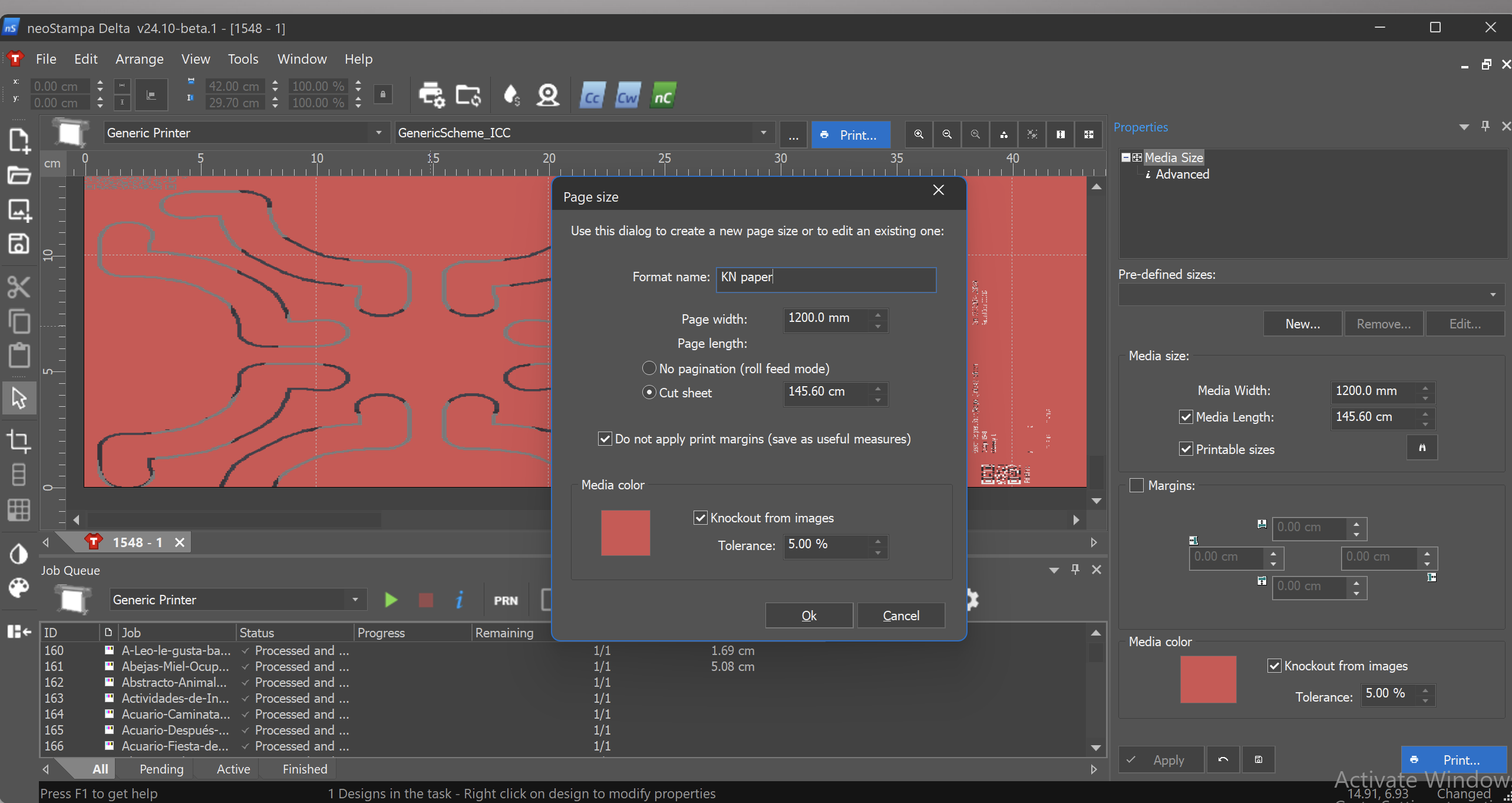1512x803 pixels.
Task: Switch to the Pending jobs tab
Action: pos(161,769)
